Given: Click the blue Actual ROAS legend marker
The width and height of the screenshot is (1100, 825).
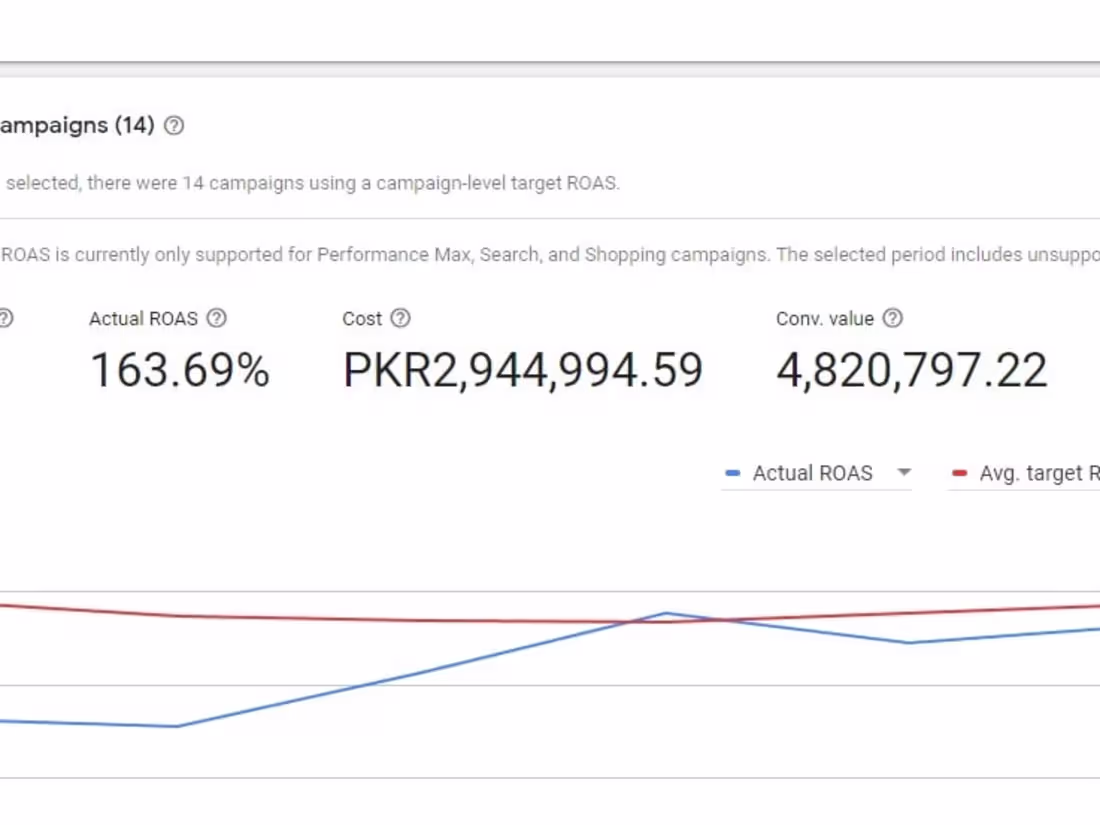Looking at the screenshot, I should point(733,473).
